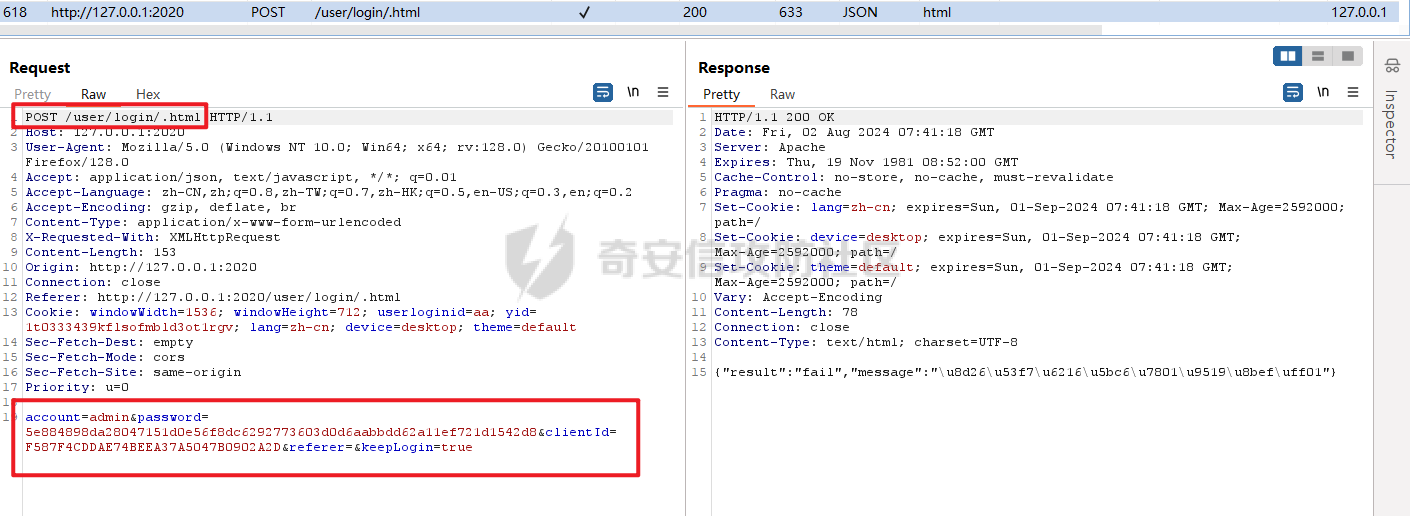Select history row number 618
This screenshot has width=1410, height=516.
15,12
